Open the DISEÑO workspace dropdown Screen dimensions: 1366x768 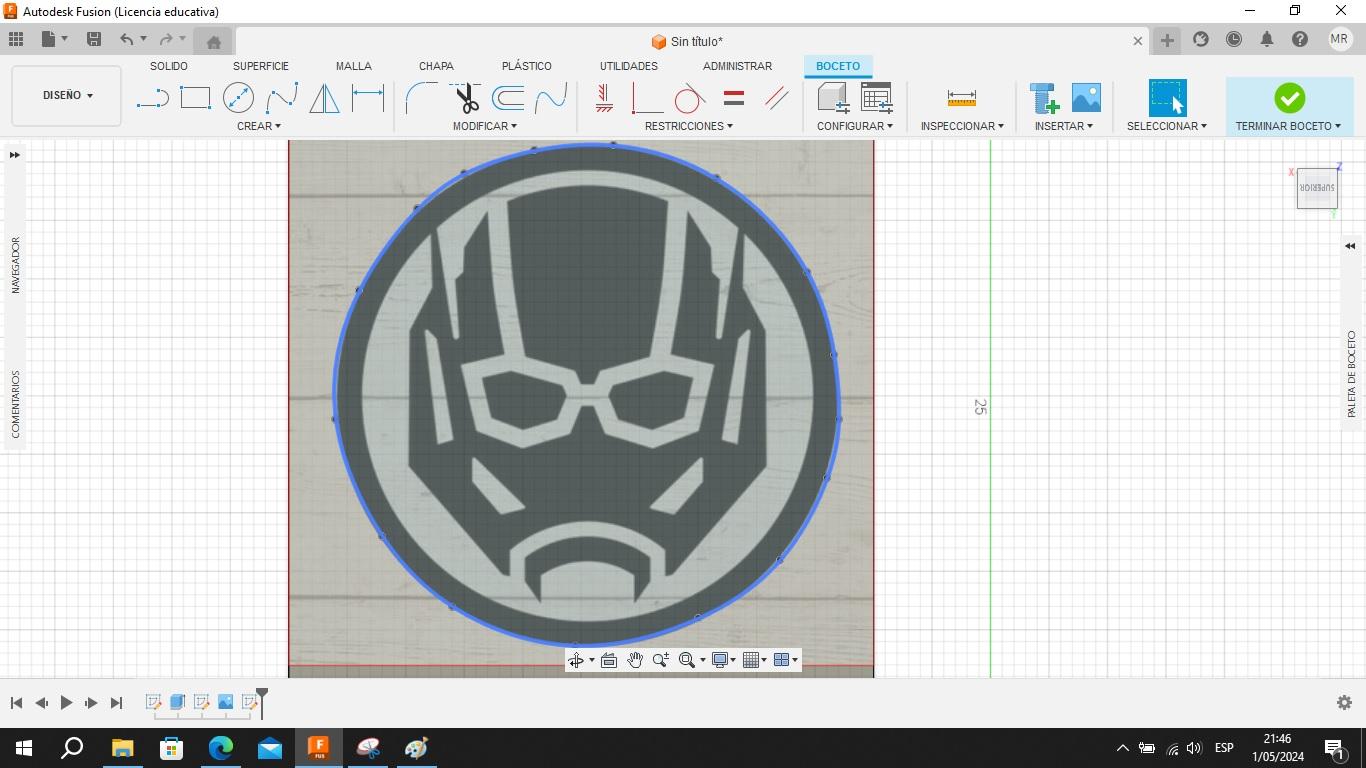(67, 96)
